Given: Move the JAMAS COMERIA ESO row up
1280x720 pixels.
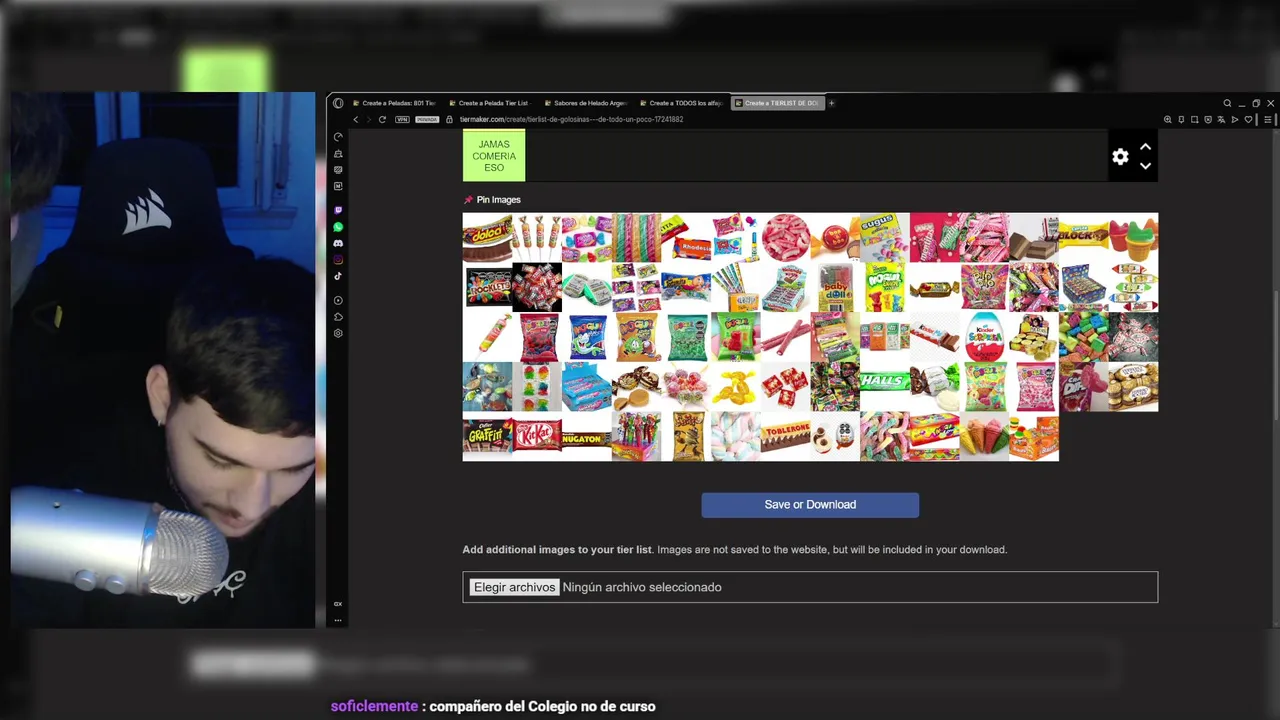Looking at the screenshot, I should click(x=1145, y=147).
